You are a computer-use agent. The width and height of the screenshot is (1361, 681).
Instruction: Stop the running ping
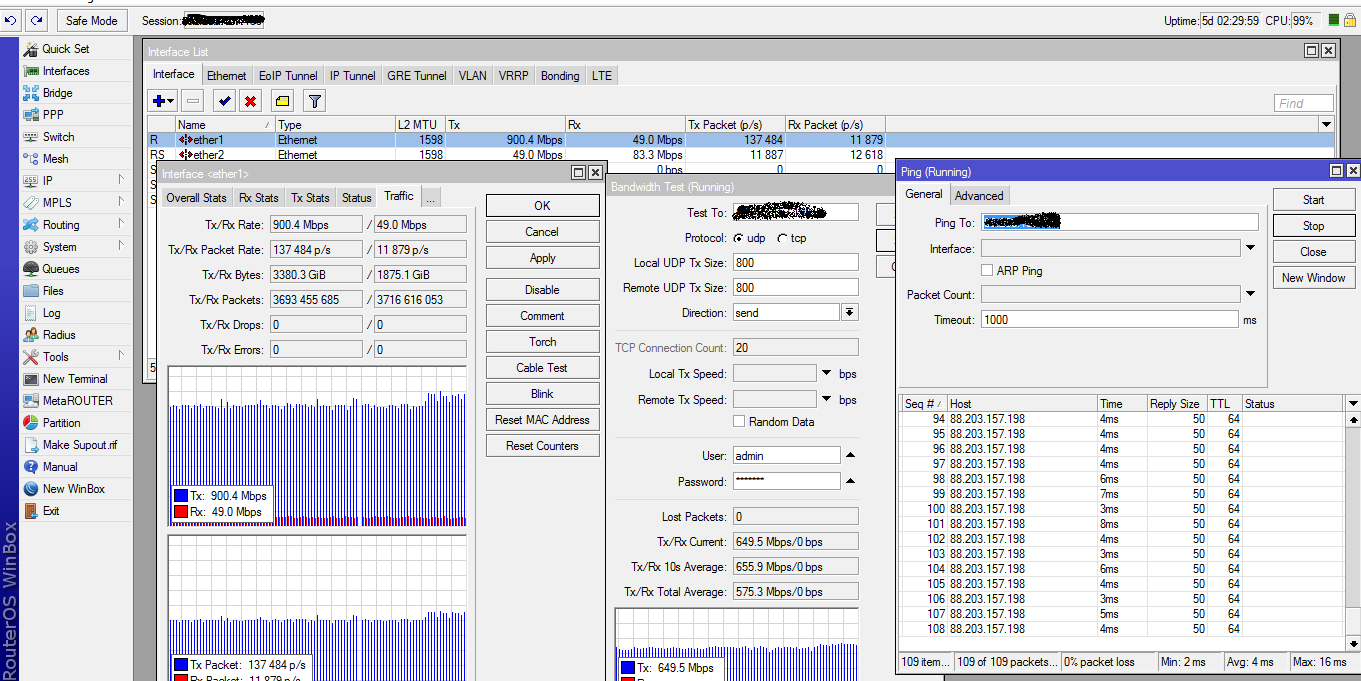1313,226
